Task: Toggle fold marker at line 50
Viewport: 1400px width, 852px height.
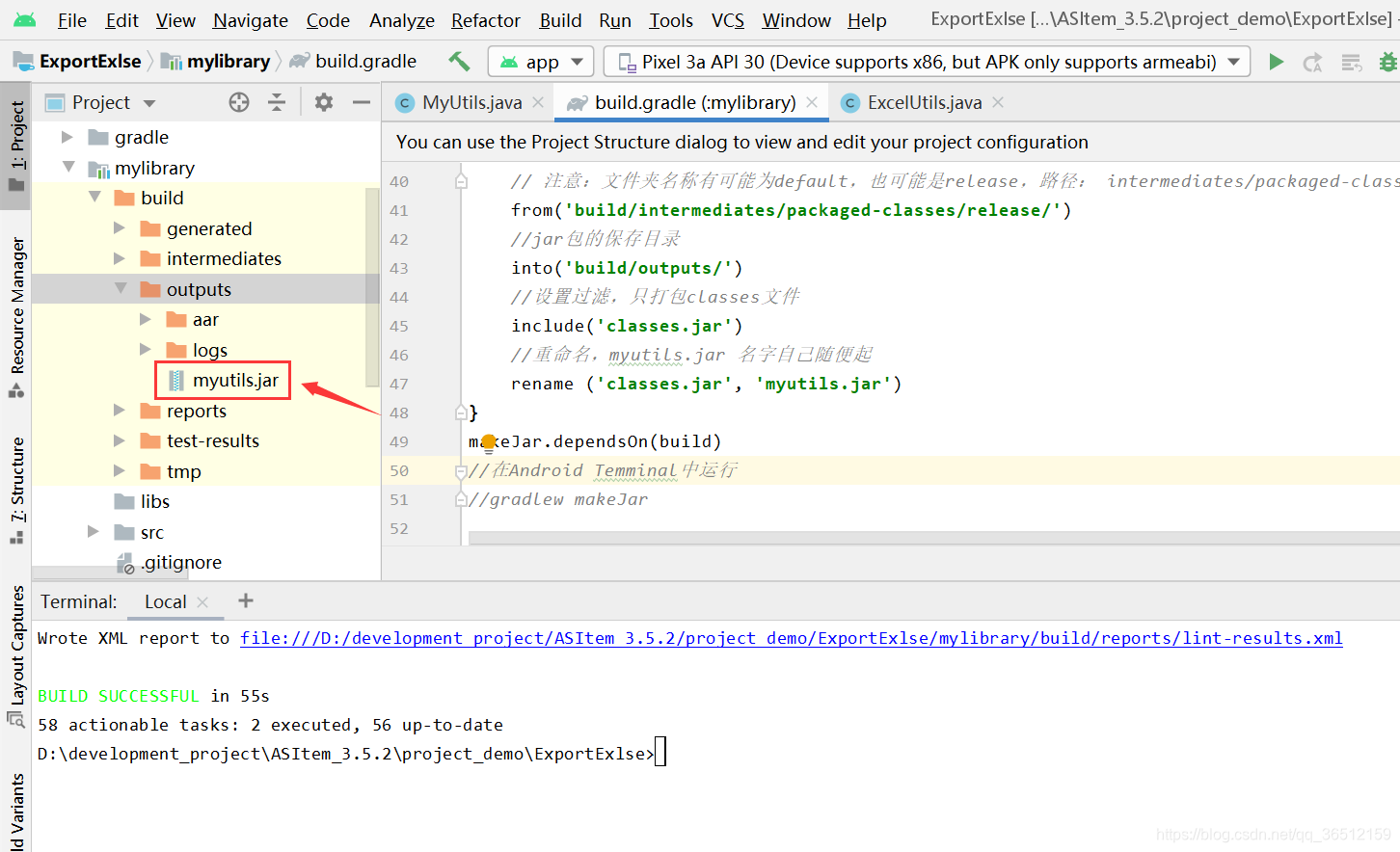Action: (461, 471)
